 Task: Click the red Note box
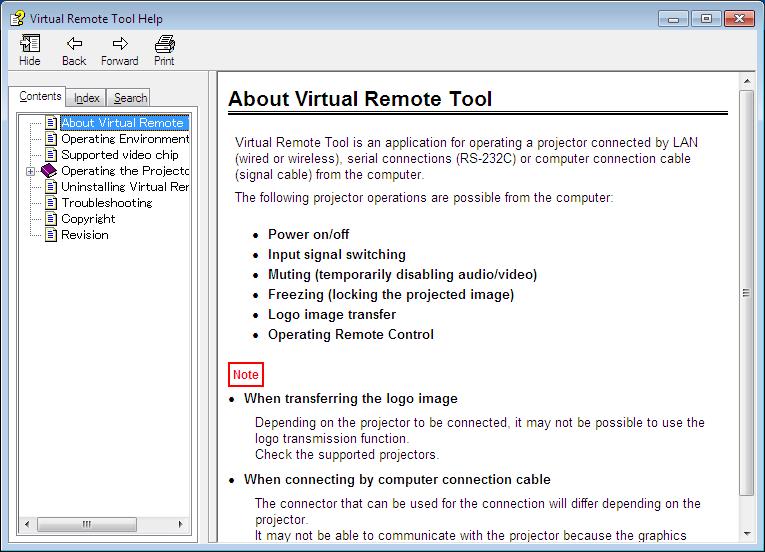pos(246,375)
